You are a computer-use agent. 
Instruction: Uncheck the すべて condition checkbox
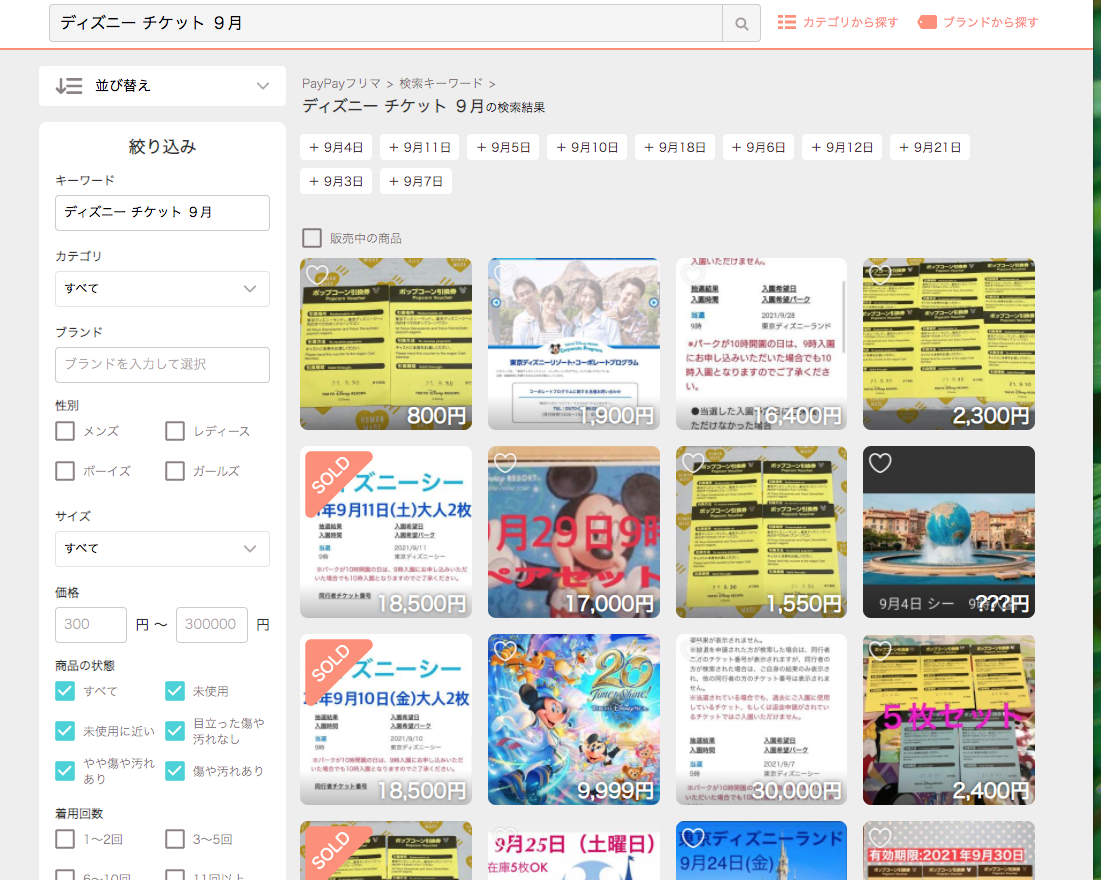pyautogui.click(x=65, y=691)
